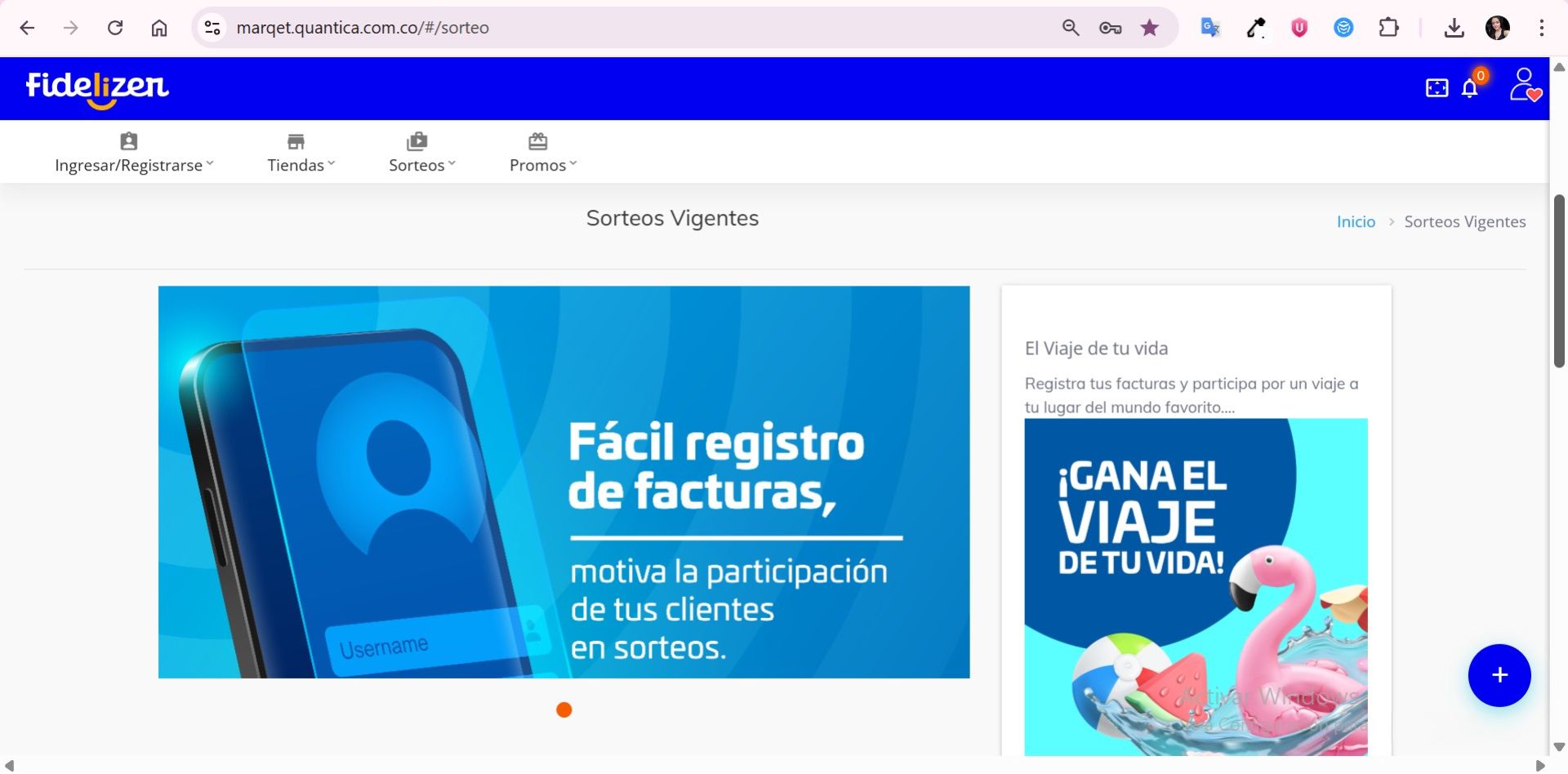Select the orange carousel indicator dot
This screenshot has width=1568, height=774.
tap(563, 710)
